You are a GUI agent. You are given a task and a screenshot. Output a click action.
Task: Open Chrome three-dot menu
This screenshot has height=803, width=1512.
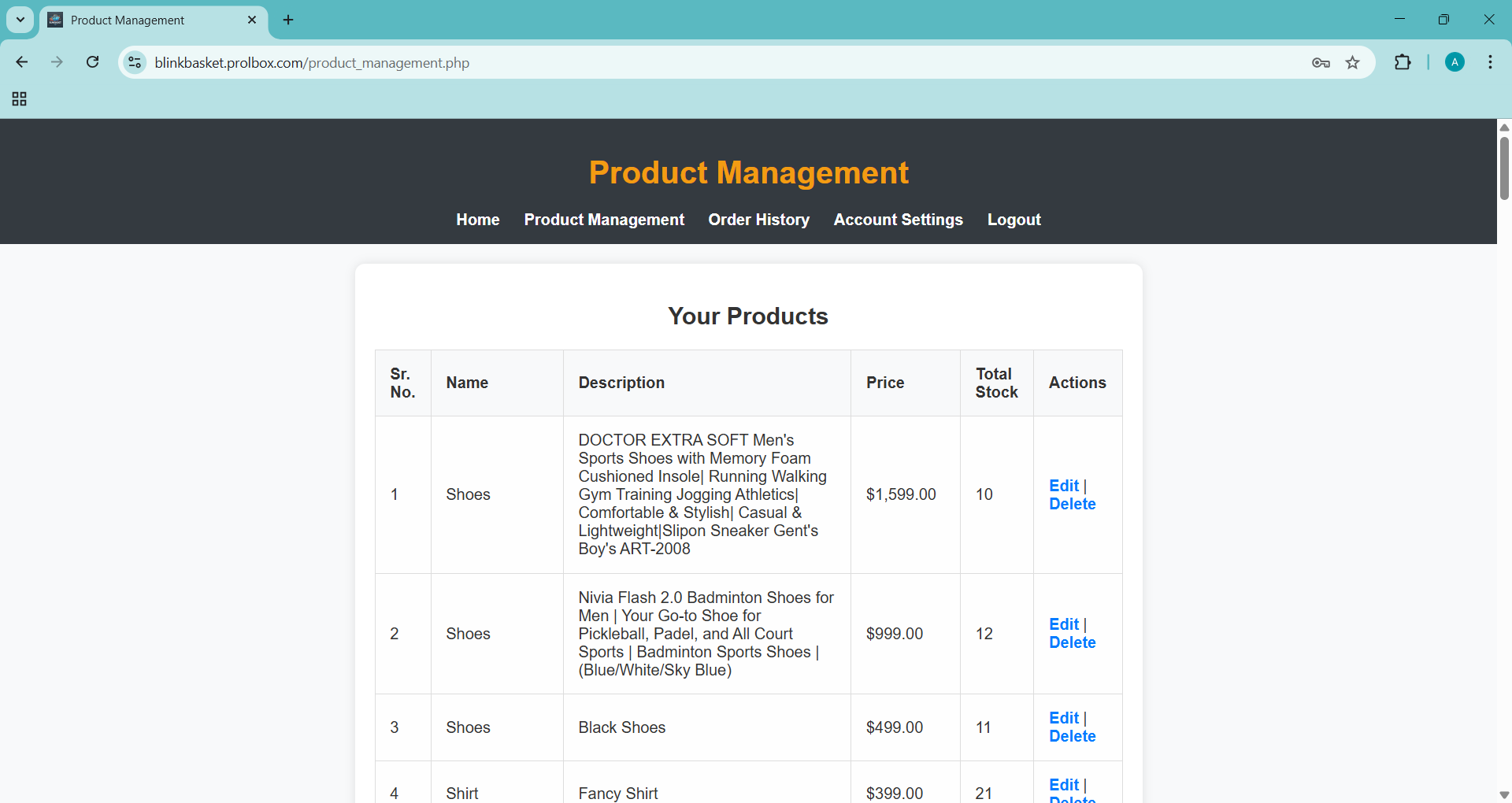1490,62
